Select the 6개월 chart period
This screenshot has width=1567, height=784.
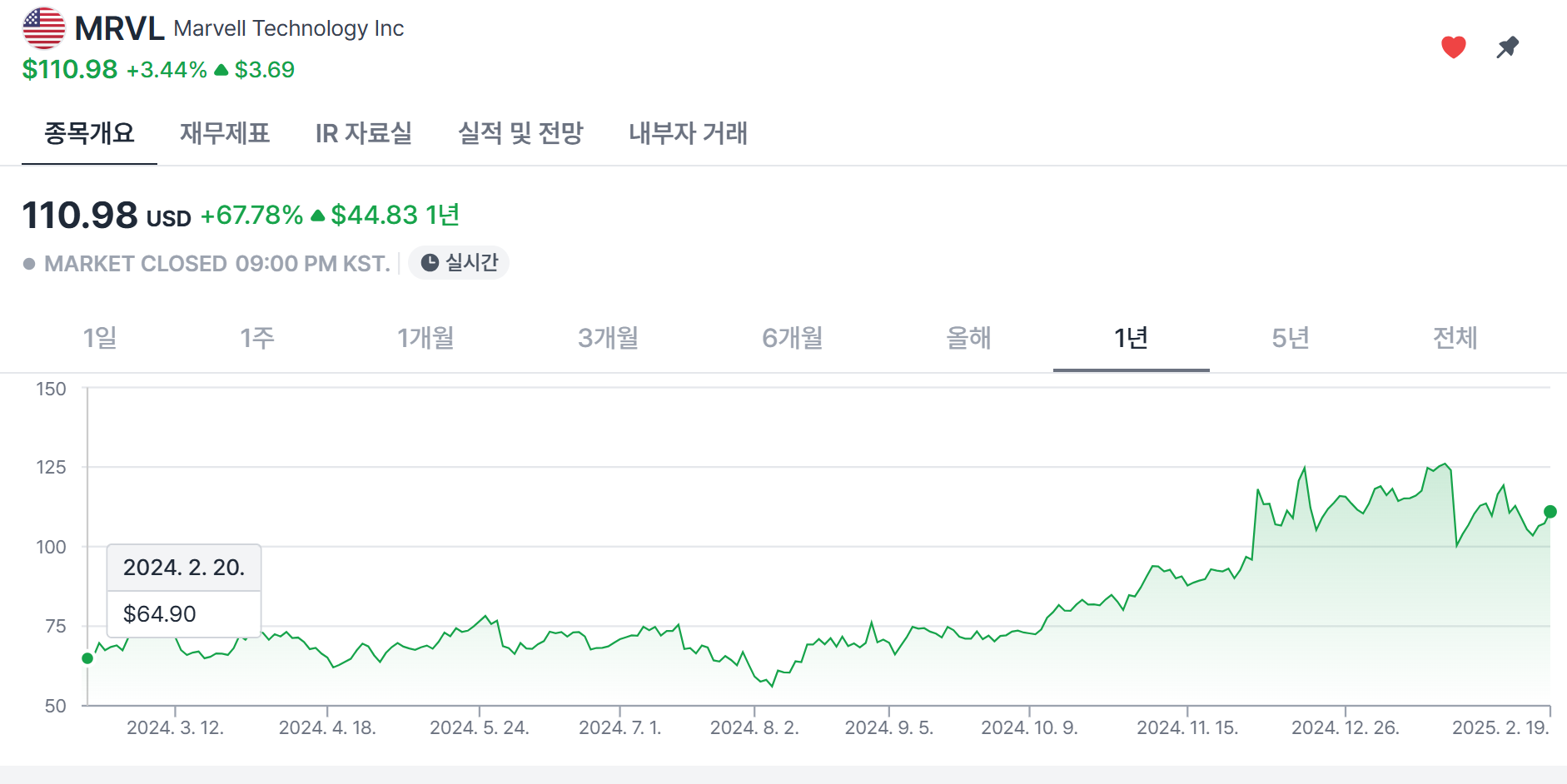[792, 338]
